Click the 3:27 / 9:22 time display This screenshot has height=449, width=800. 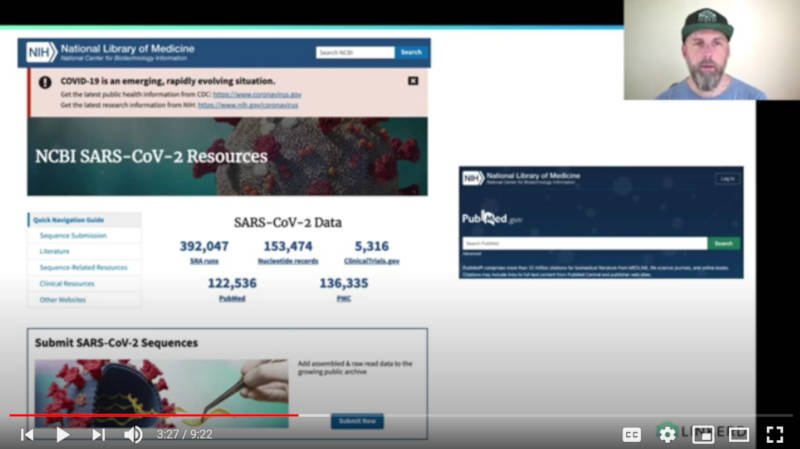click(185, 435)
